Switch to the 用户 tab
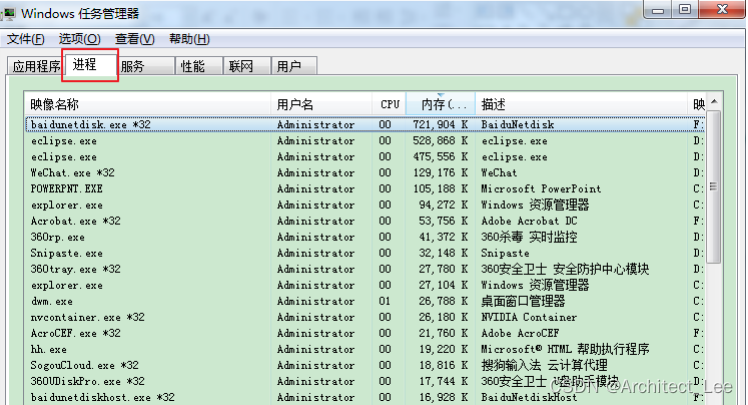Image resolution: width=748 pixels, height=405 pixels. pos(294,66)
